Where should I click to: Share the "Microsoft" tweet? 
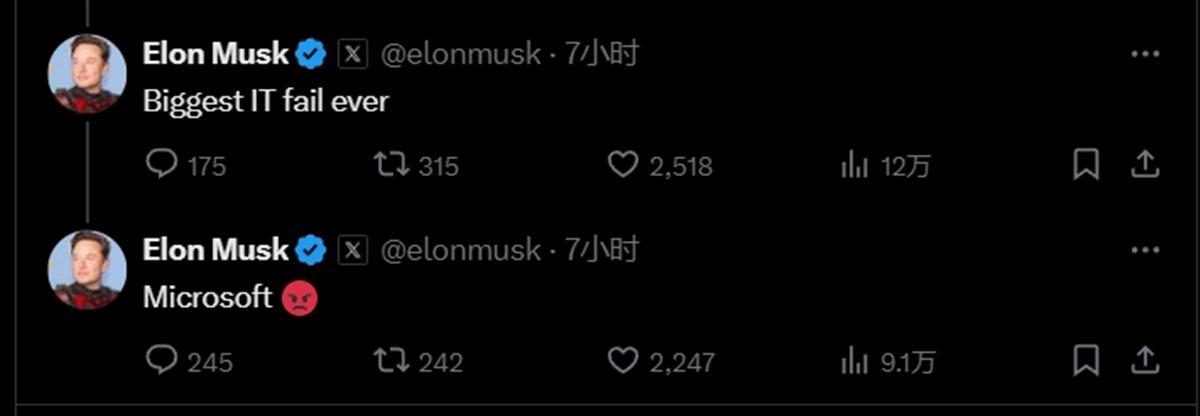click(x=1145, y=359)
